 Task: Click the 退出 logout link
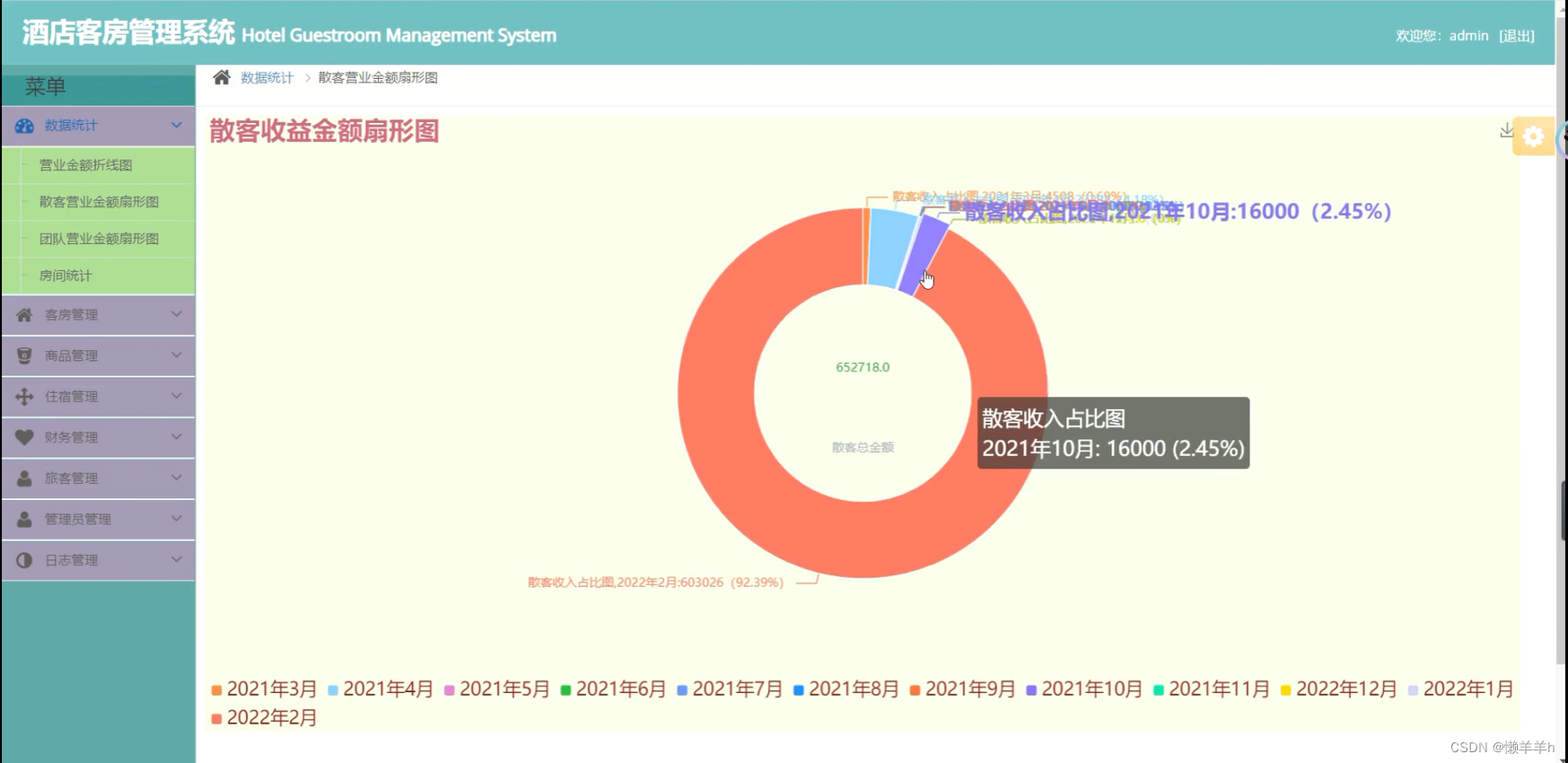[1516, 36]
